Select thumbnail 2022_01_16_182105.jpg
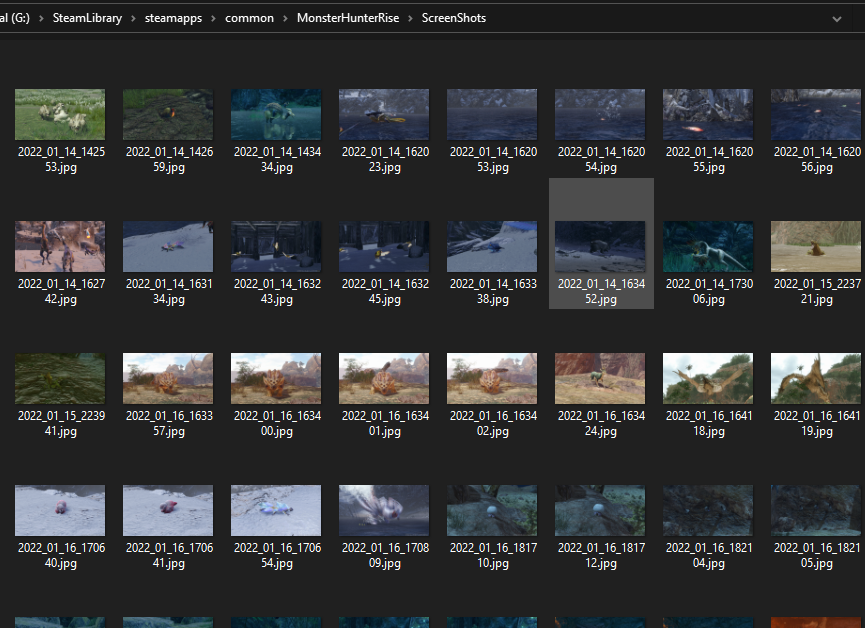 (816, 510)
